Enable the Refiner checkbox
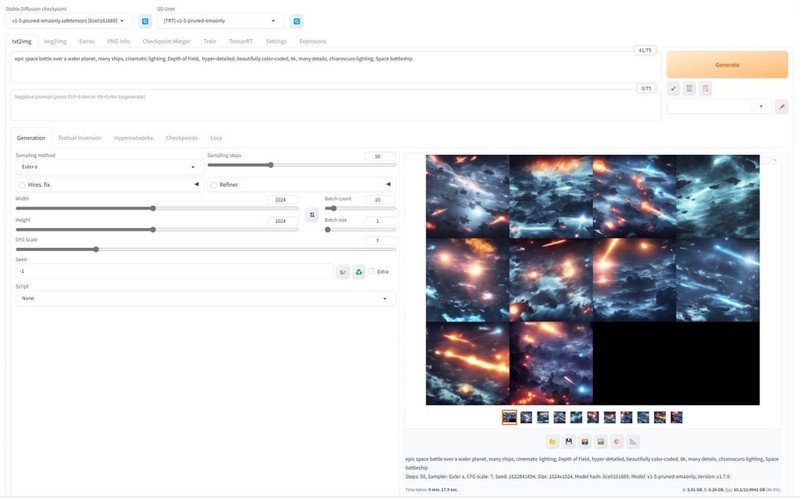 point(213,184)
